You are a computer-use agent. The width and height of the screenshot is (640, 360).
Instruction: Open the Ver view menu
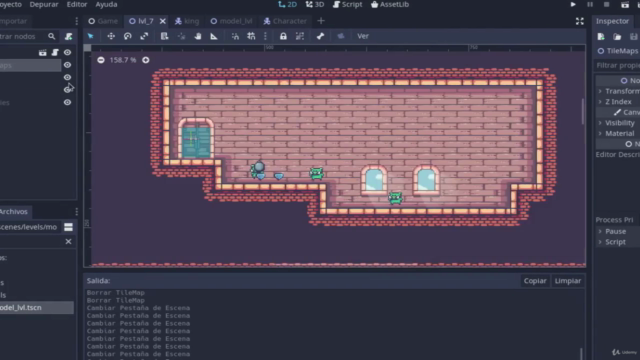[363, 36]
